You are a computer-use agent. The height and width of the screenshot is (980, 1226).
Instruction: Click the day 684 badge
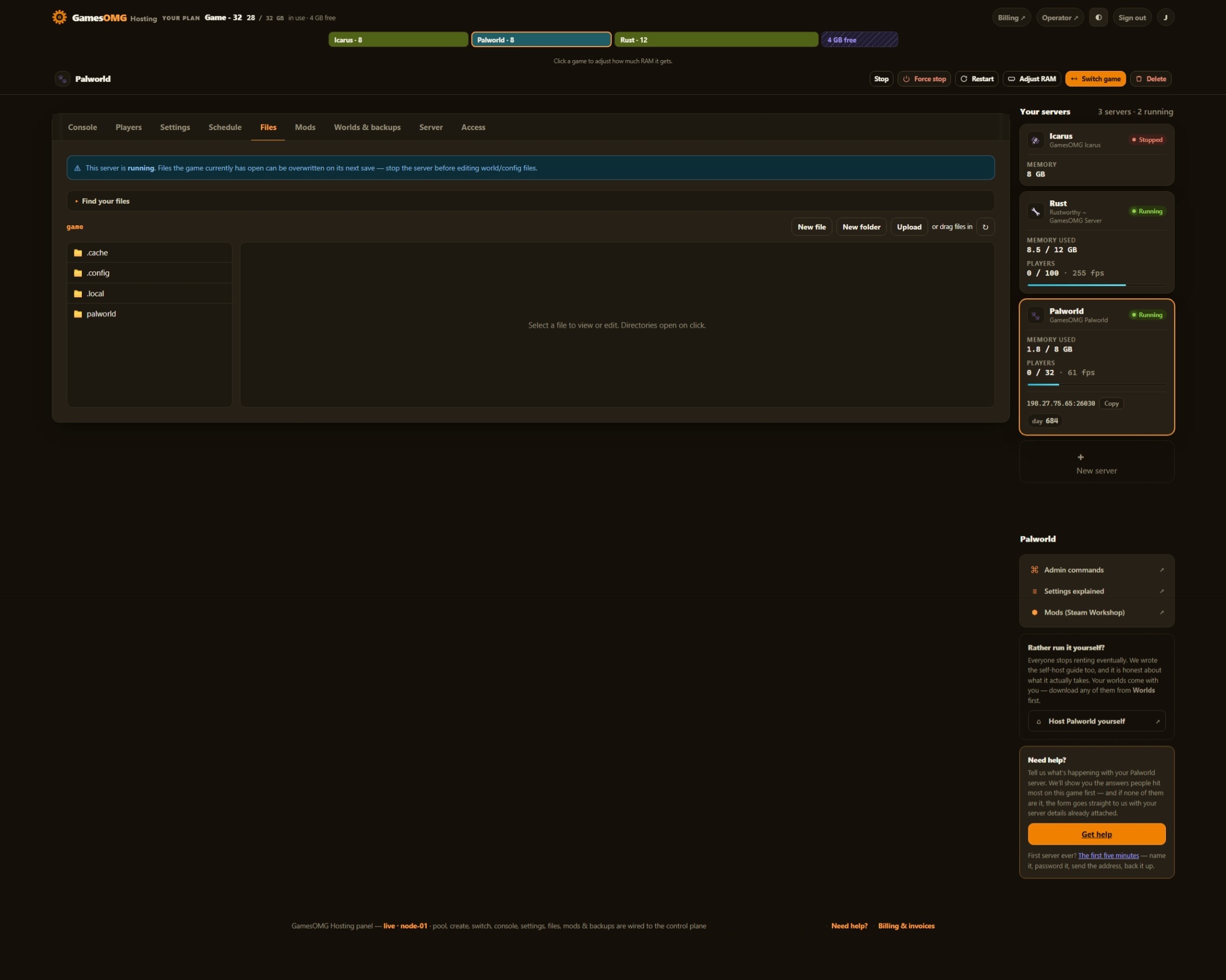click(1045, 421)
